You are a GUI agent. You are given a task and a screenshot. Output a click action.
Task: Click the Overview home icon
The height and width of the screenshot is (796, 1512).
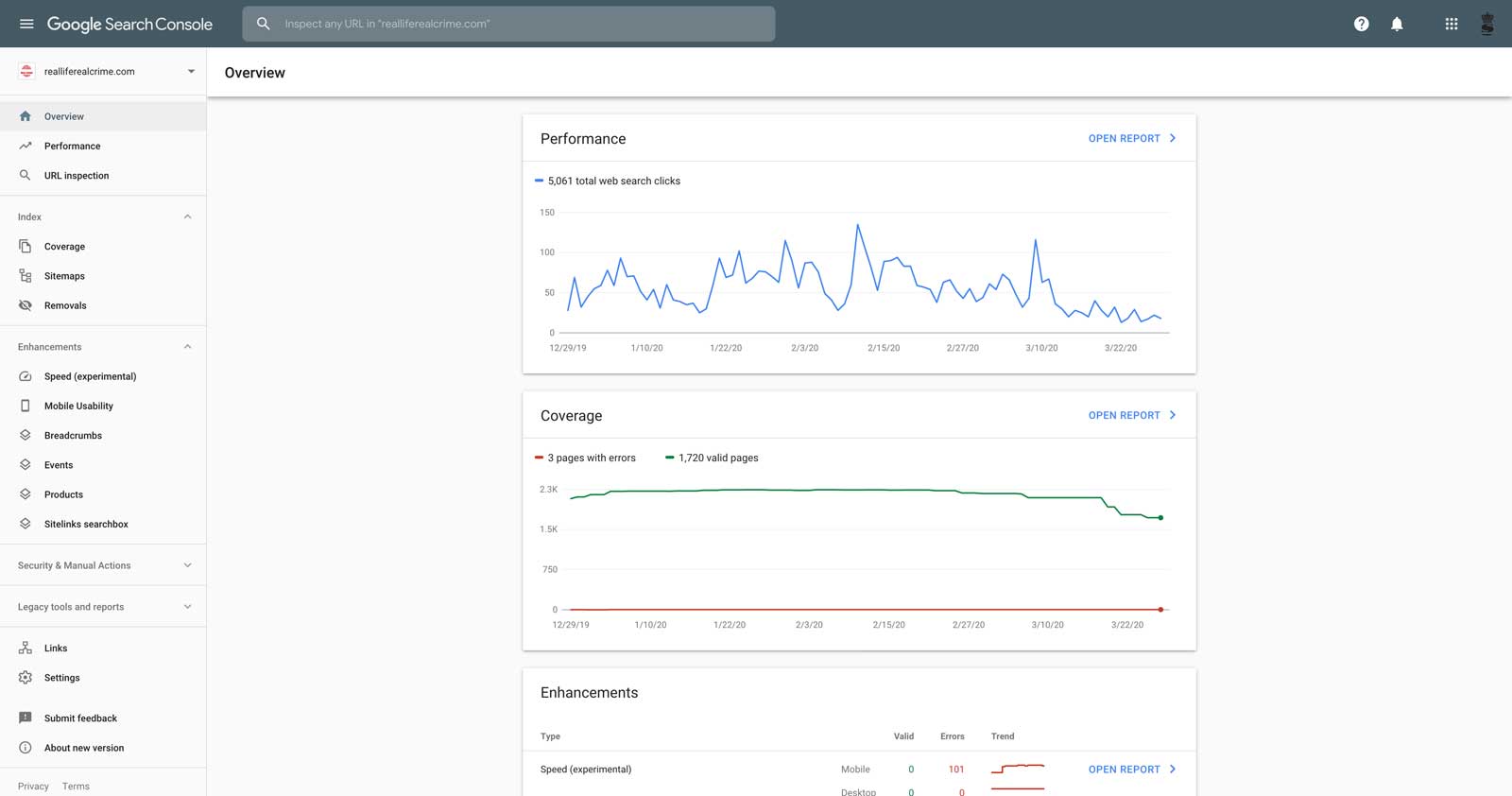(26, 116)
